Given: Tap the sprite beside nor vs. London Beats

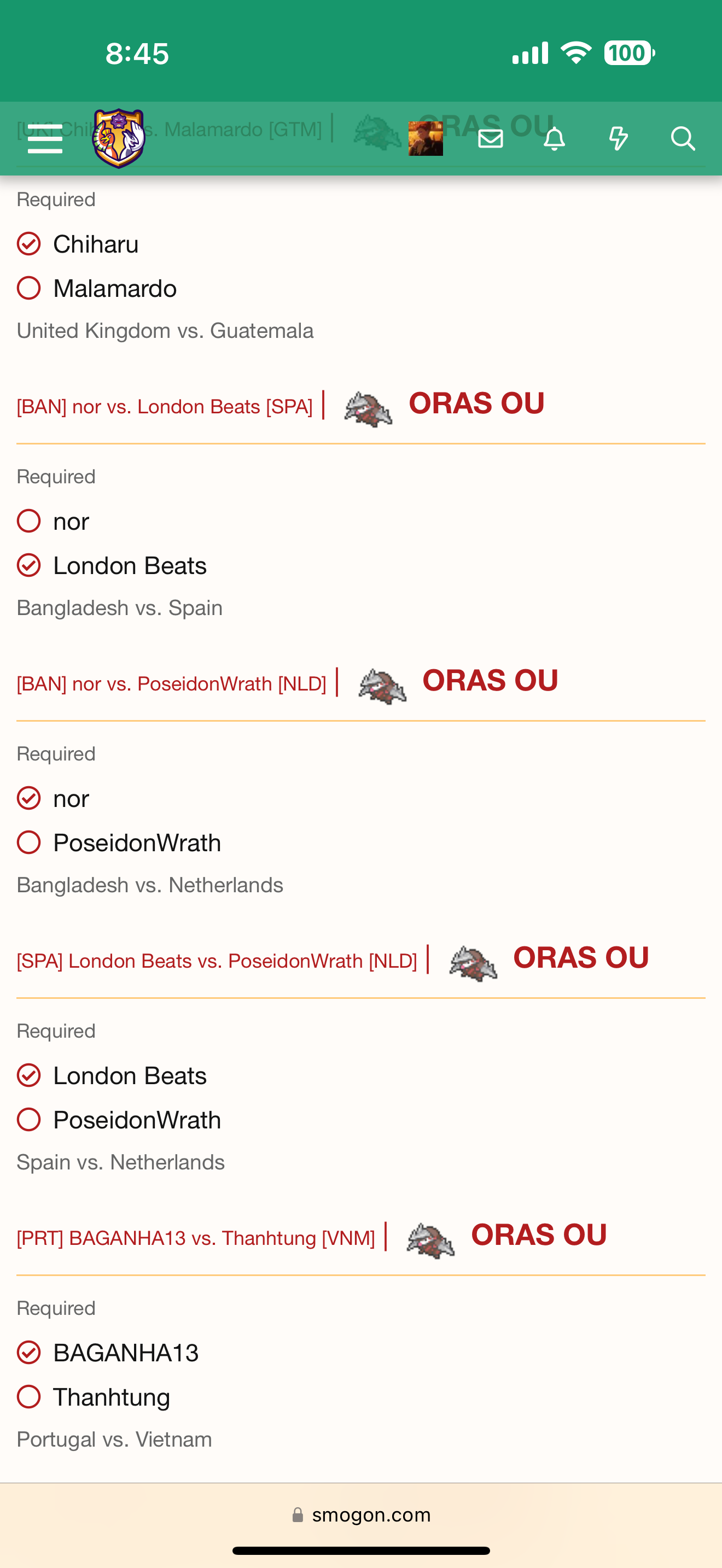Looking at the screenshot, I should point(368,408).
